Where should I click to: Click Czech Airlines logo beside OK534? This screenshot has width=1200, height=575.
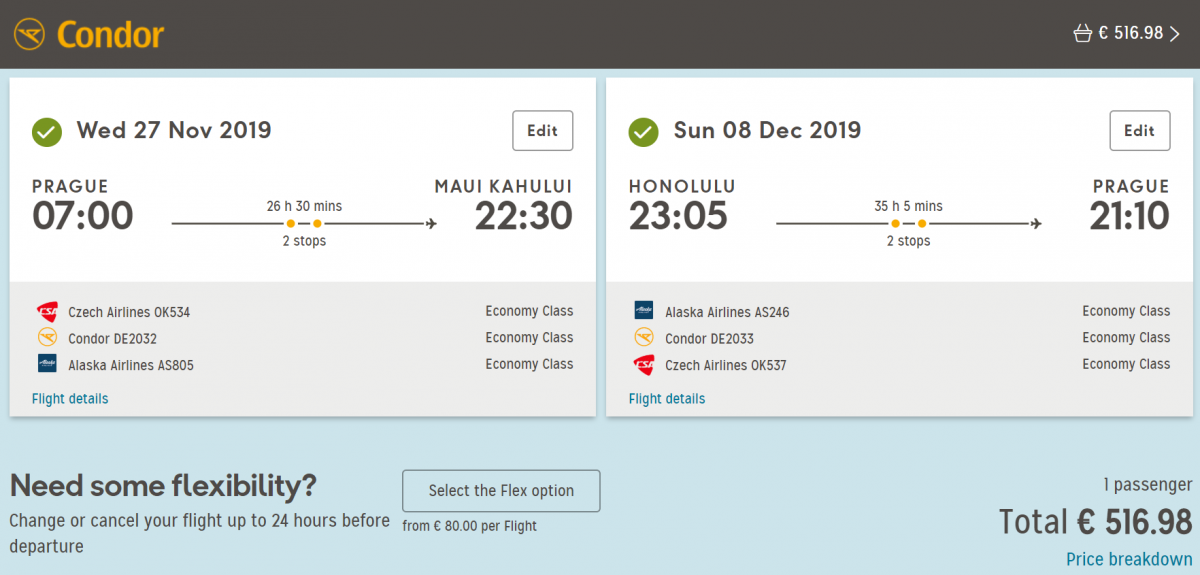pos(47,312)
